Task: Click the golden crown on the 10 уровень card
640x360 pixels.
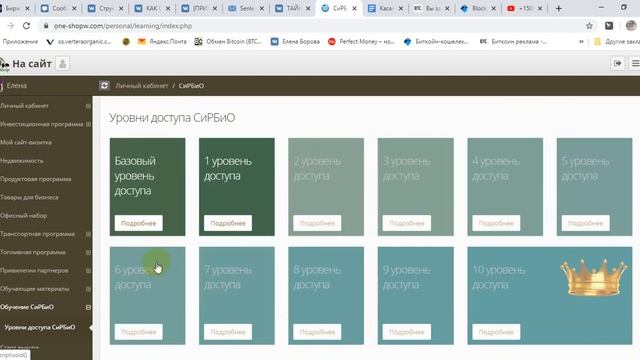Action: point(594,277)
